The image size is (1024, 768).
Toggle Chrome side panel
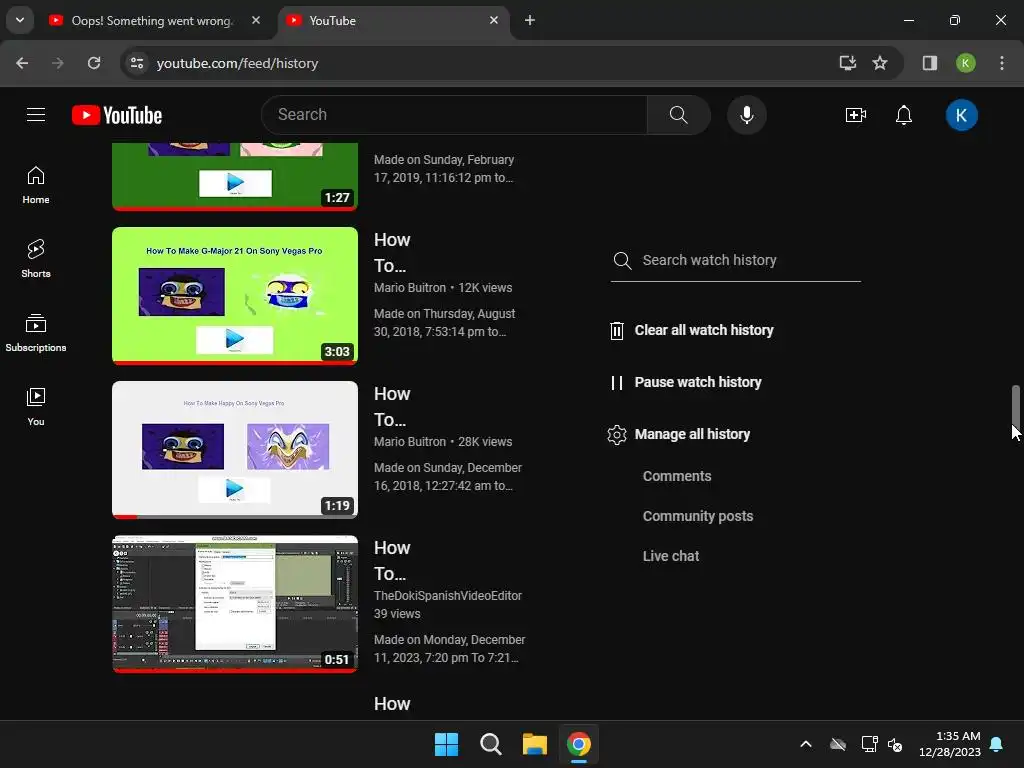point(929,63)
